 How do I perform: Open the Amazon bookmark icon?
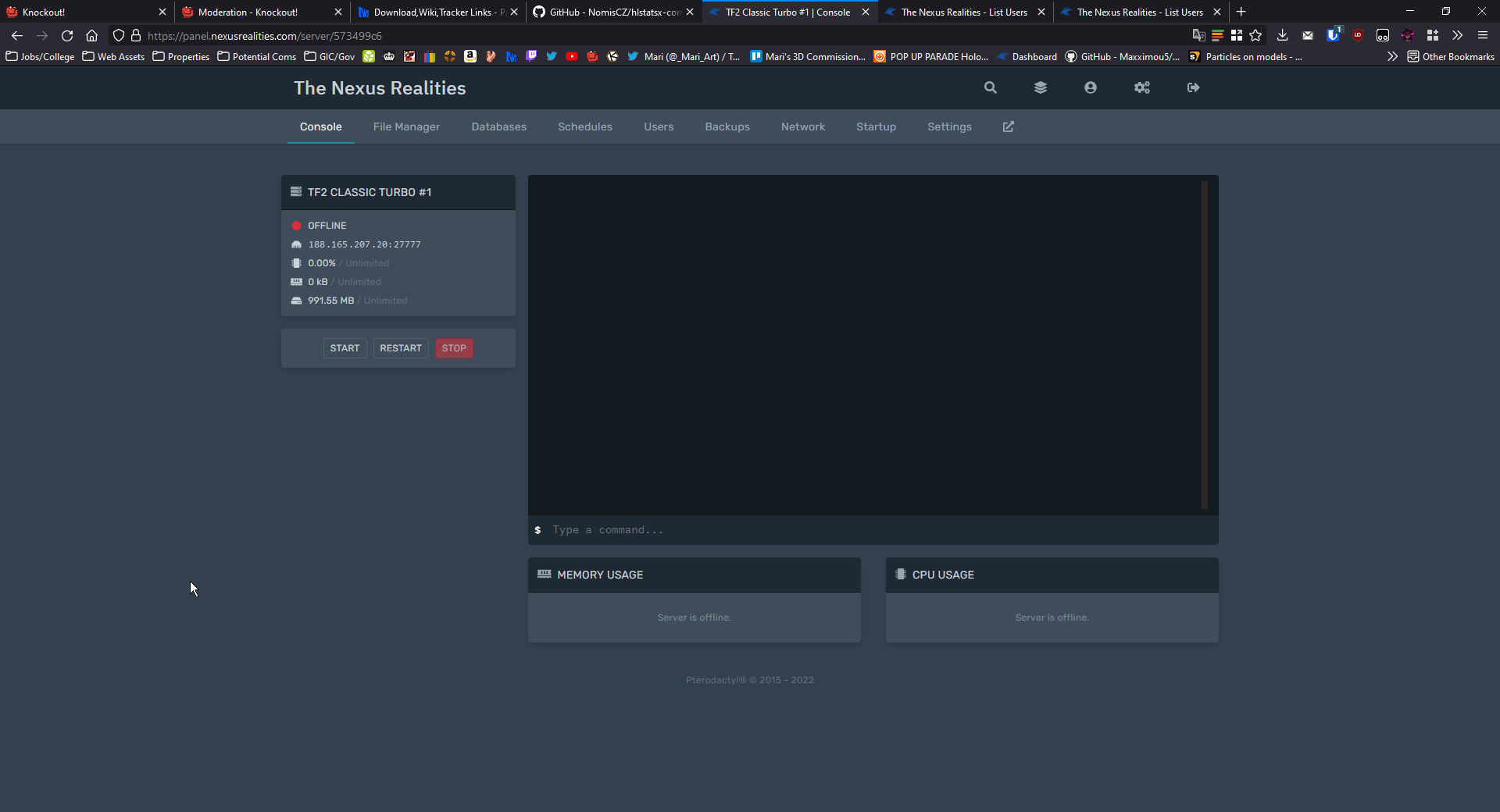pos(470,56)
